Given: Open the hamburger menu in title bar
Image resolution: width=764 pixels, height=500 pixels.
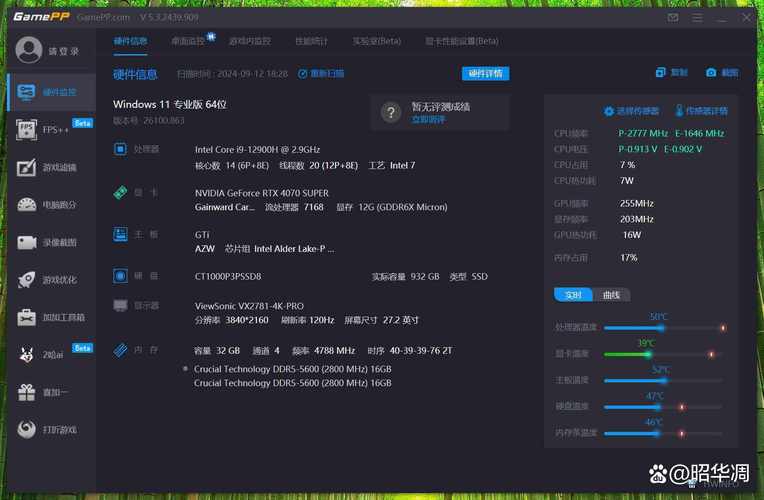Looking at the screenshot, I should (697, 18).
